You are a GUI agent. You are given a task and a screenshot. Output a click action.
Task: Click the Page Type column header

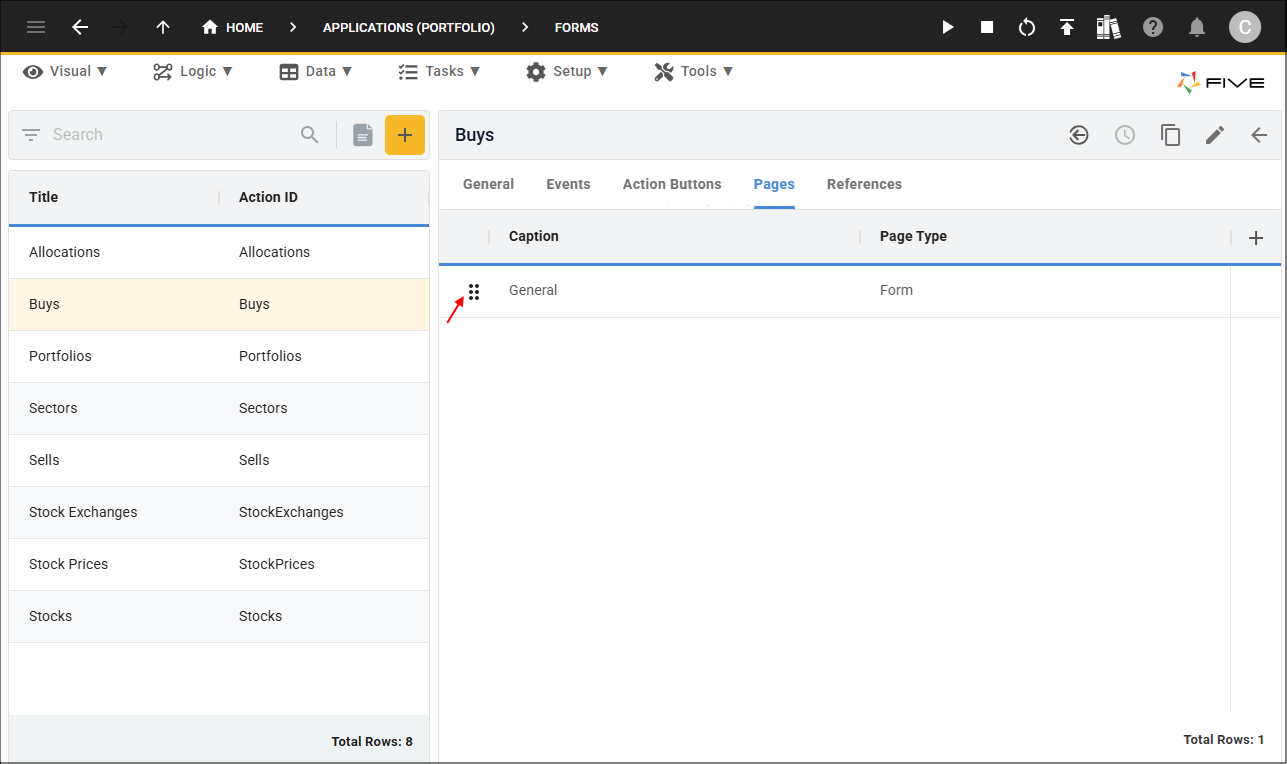(x=913, y=236)
